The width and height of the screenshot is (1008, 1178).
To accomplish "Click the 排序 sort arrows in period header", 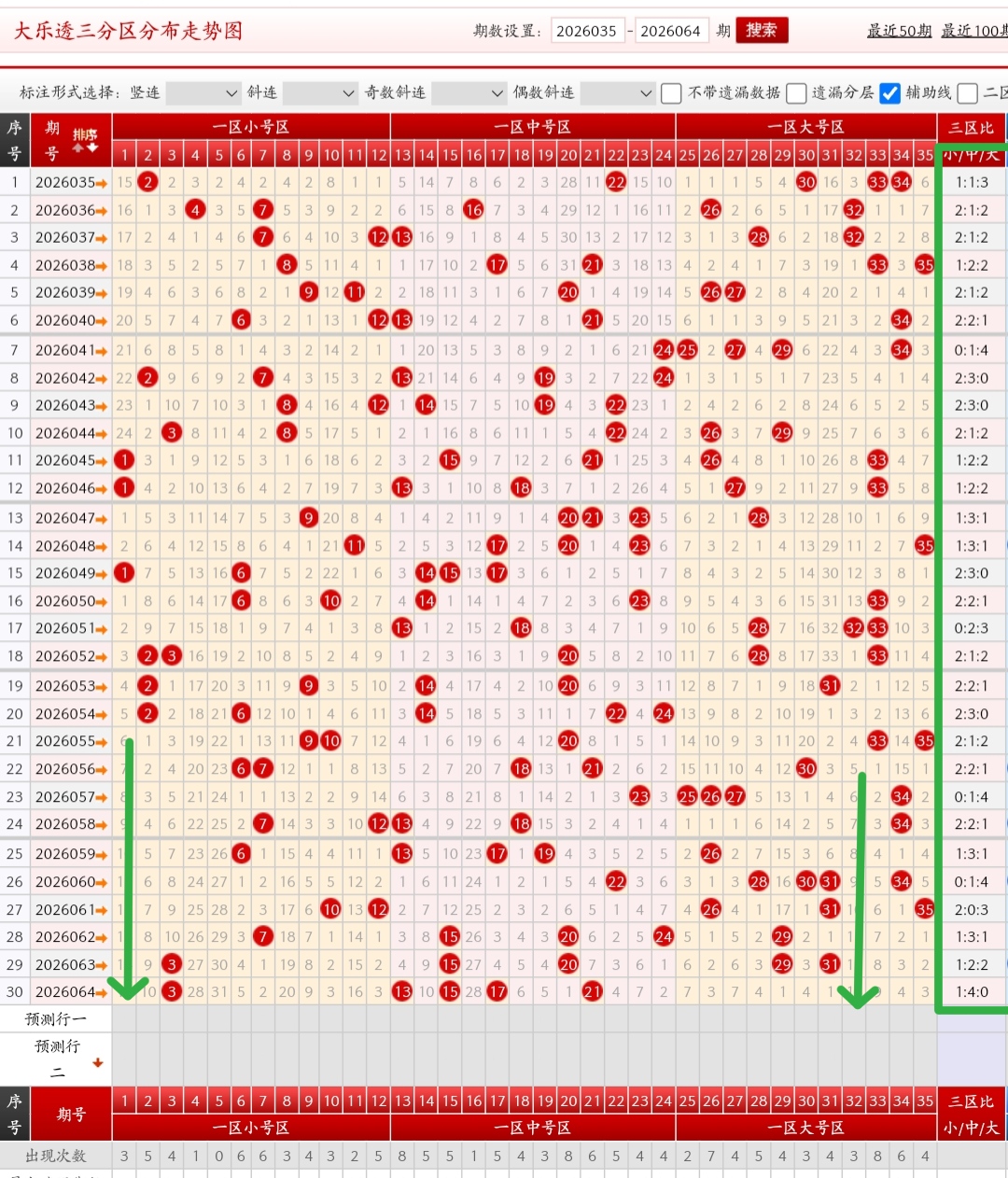I will 85,140.
